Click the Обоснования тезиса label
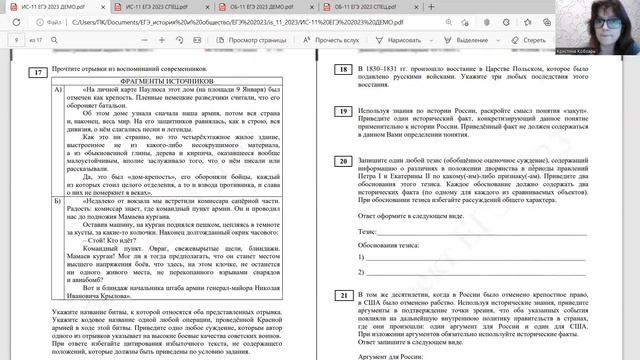Screen dimensions: 640x360 tap(388, 245)
